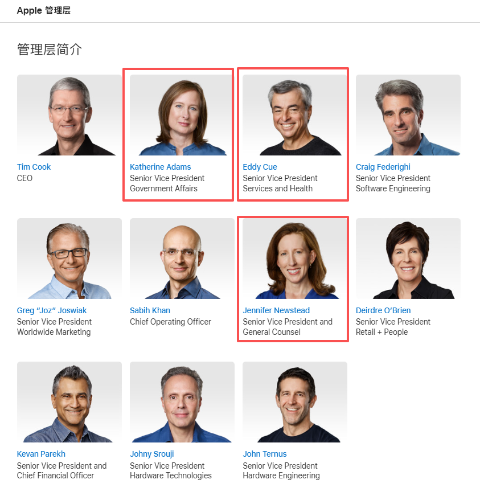Open Tim Cook's profile link
This screenshot has width=480, height=500.
(x=34, y=167)
